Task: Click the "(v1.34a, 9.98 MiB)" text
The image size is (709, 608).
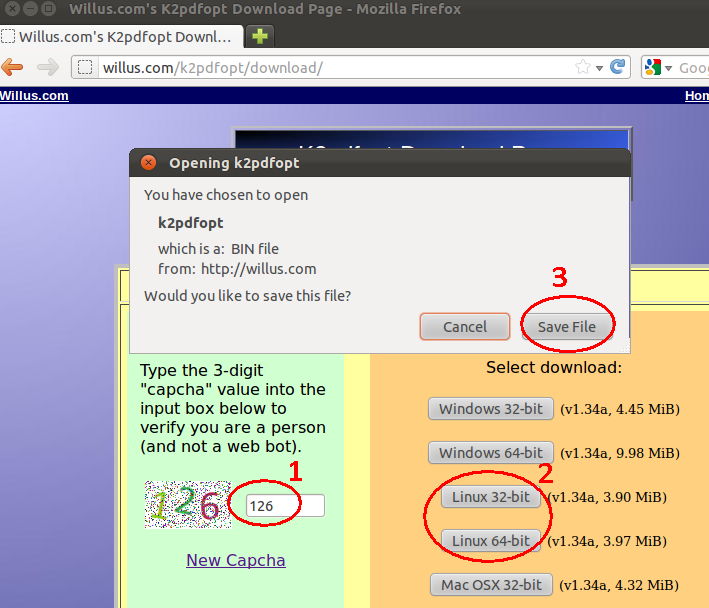Action: coord(620,452)
